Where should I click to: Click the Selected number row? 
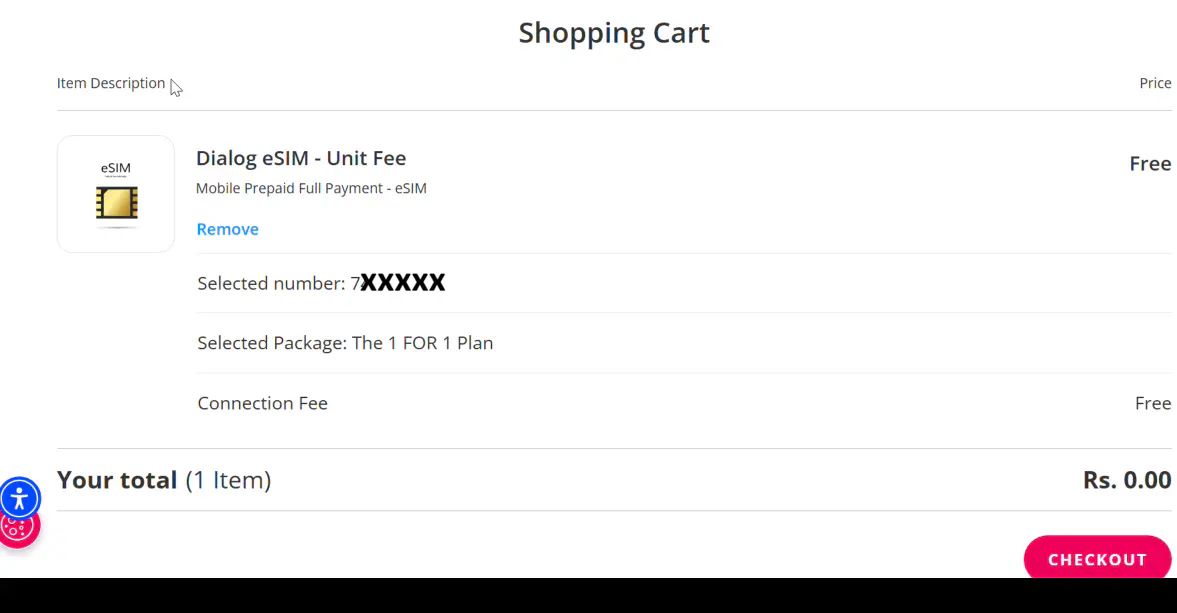pos(272,283)
